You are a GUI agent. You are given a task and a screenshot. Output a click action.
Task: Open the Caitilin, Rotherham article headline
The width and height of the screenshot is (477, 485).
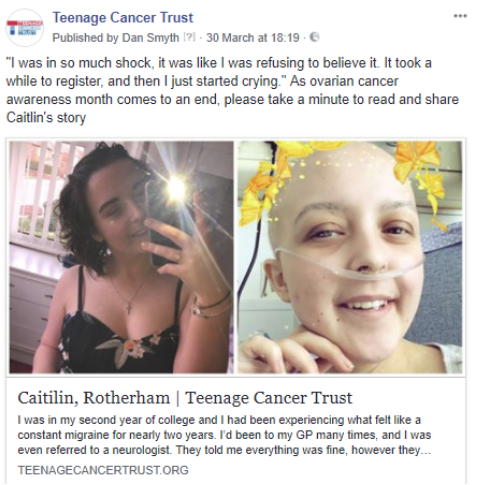pyautogui.click(x=185, y=398)
